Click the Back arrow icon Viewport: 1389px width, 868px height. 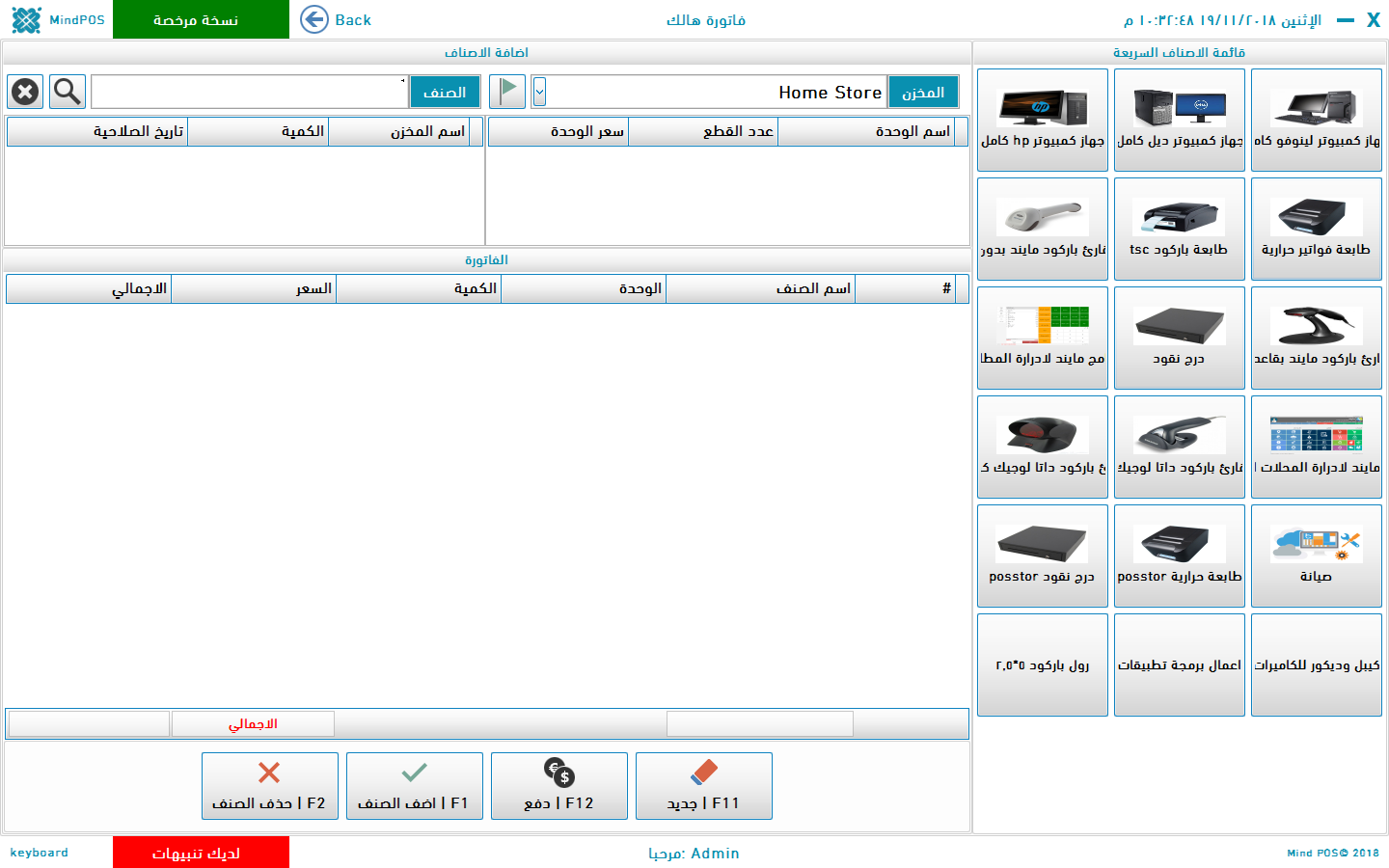(x=314, y=19)
